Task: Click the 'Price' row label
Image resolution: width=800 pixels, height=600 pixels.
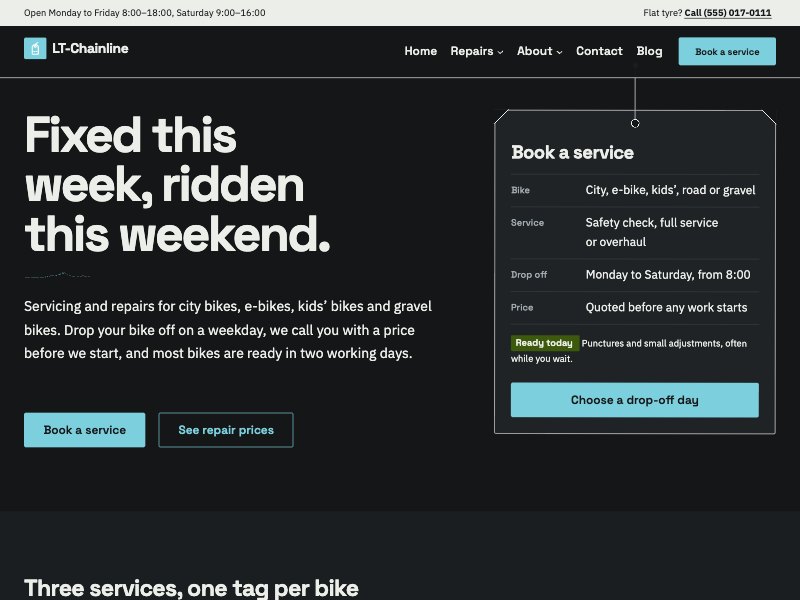Action: tap(522, 308)
